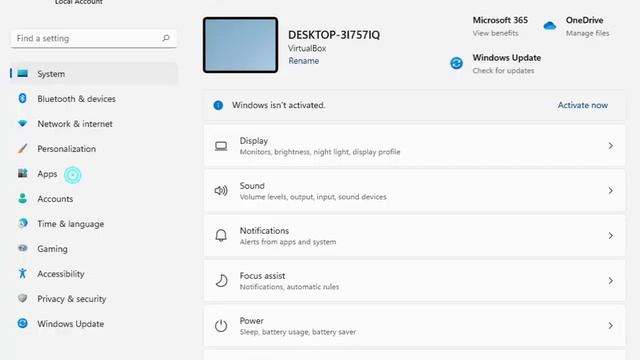Click the Time & language globe icon
Image resolution: width=640 pixels, height=360 pixels.
[x=22, y=223]
